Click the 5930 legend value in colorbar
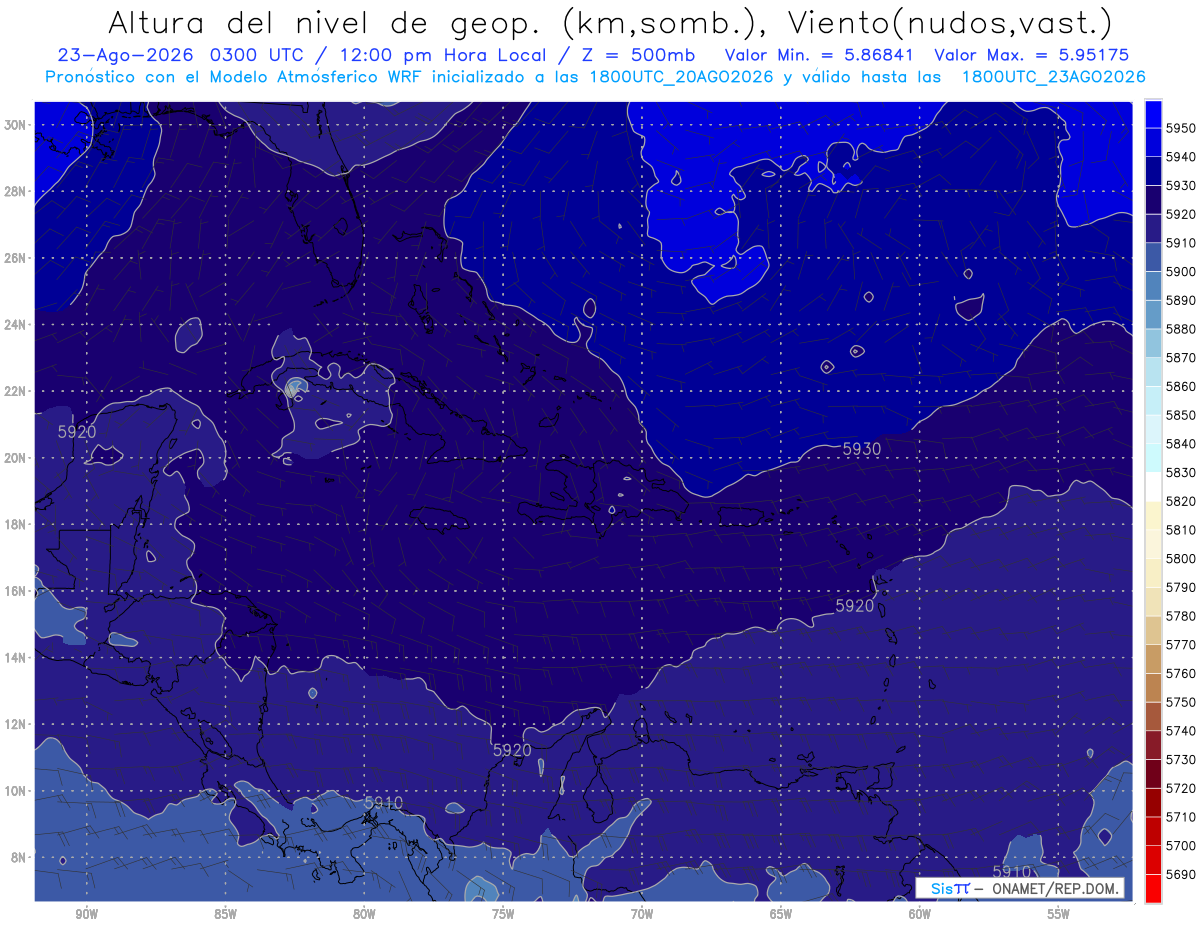The height and width of the screenshot is (927, 1200). [x=1180, y=186]
